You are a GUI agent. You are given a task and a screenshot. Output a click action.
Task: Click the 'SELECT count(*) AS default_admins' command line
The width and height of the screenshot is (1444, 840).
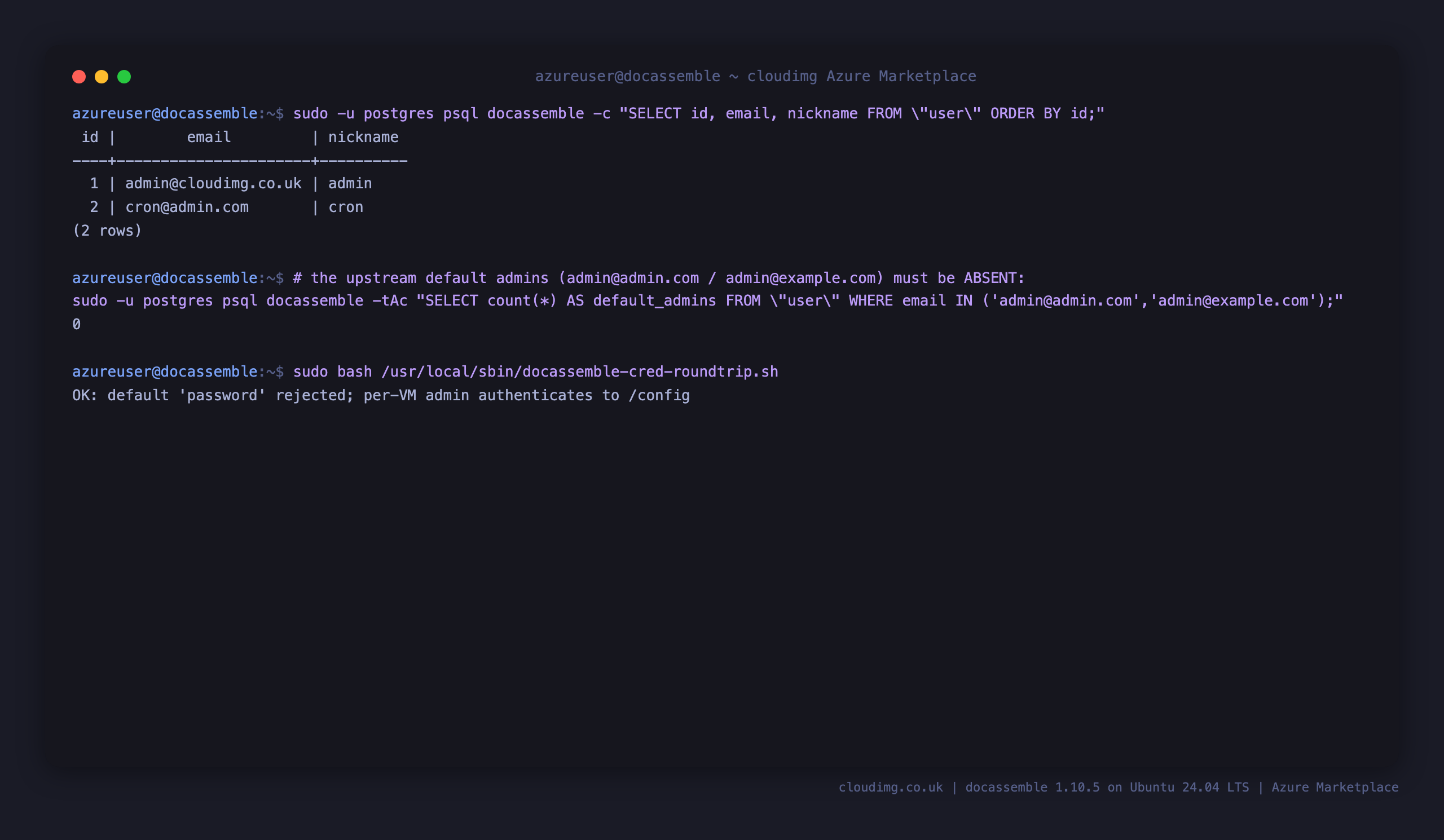point(708,301)
